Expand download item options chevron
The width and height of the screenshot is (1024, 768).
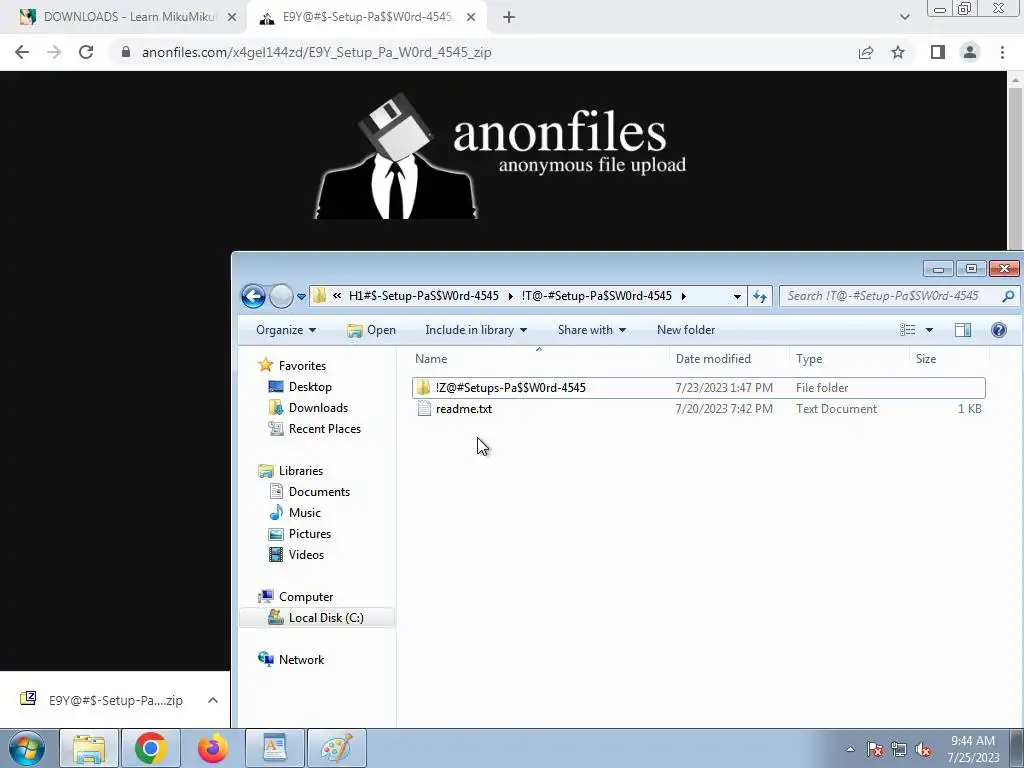point(213,700)
